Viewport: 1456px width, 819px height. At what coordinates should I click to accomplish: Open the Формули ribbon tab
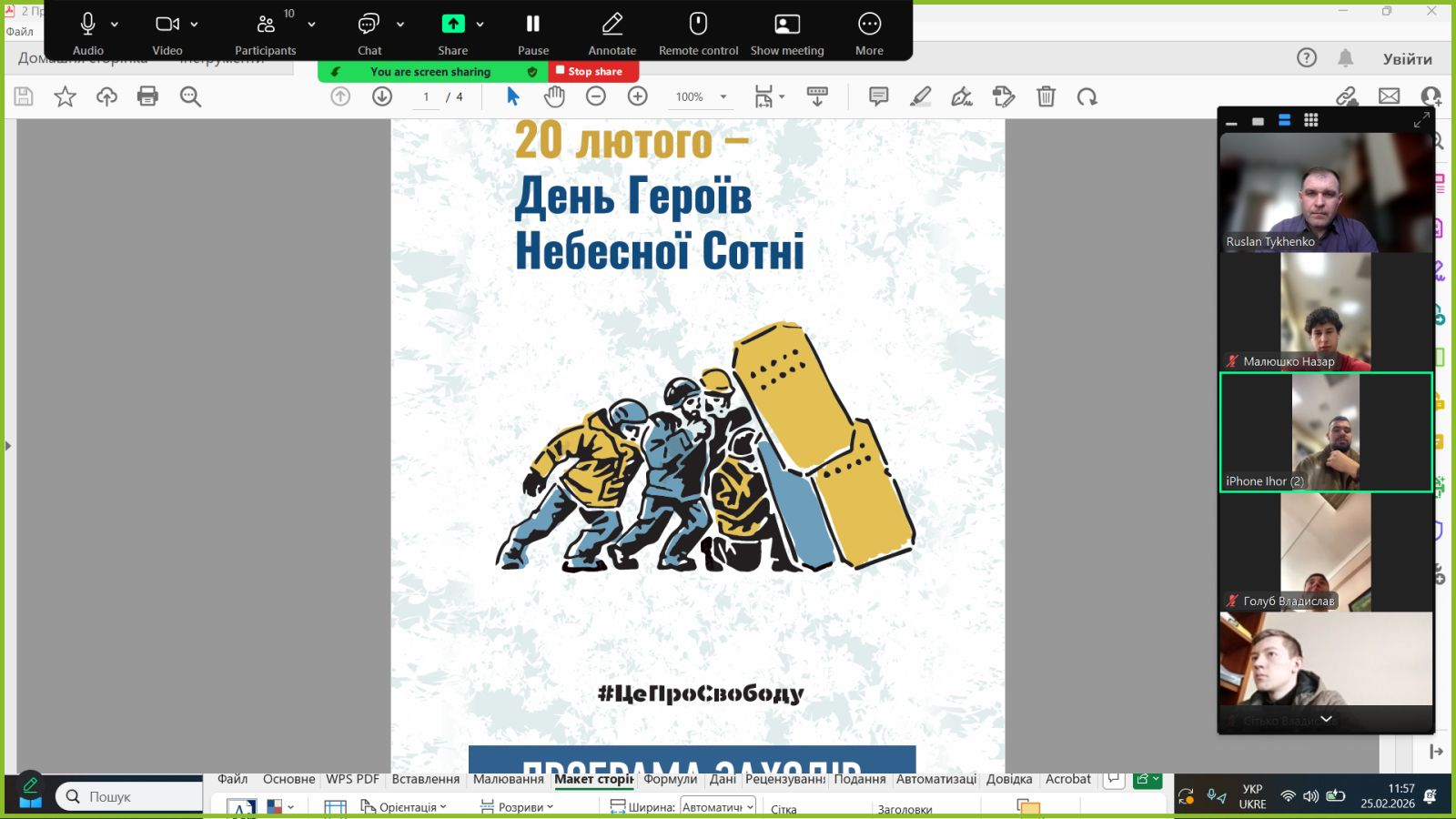[x=670, y=779]
